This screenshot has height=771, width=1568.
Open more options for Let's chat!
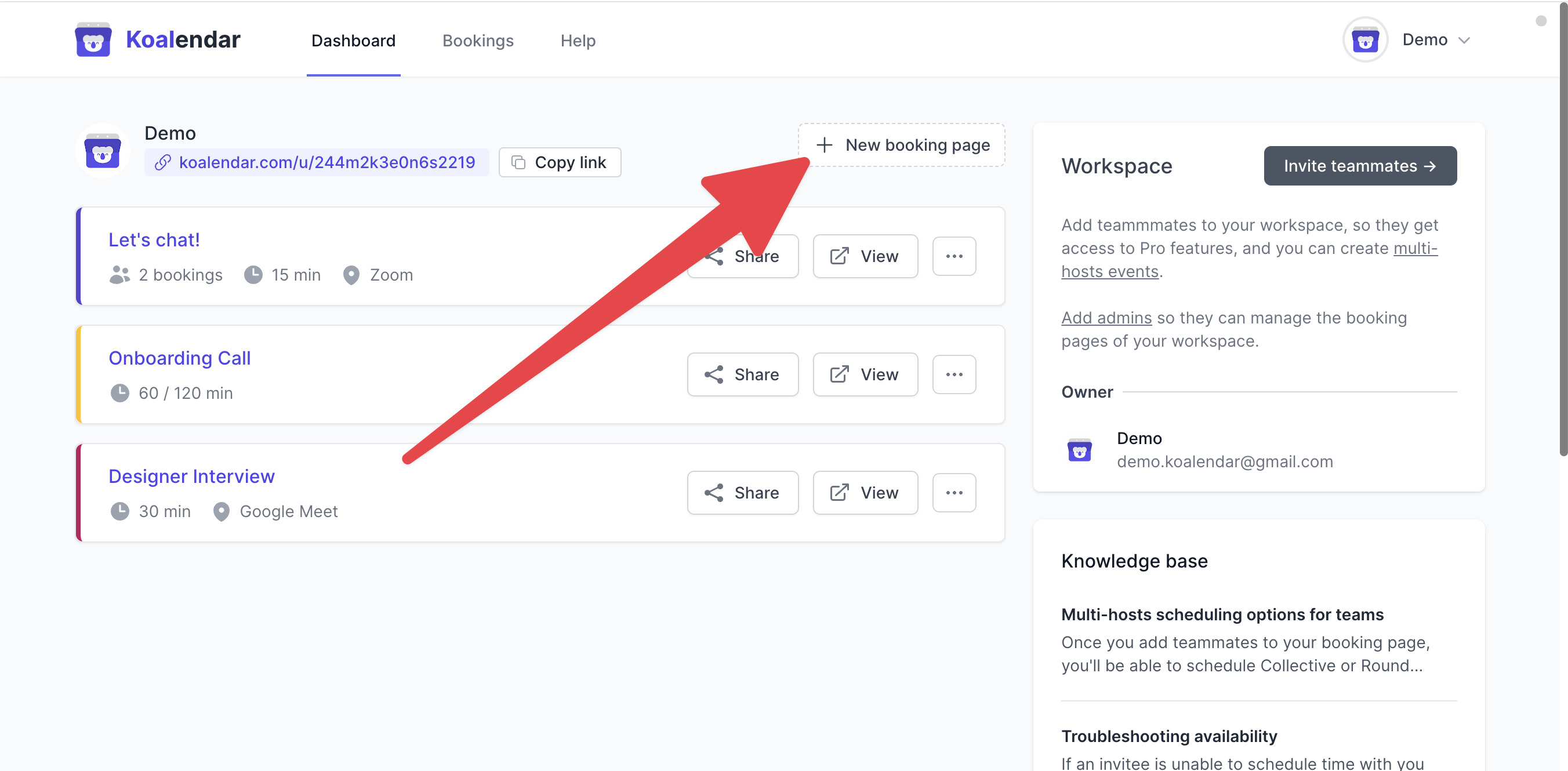[x=954, y=256]
